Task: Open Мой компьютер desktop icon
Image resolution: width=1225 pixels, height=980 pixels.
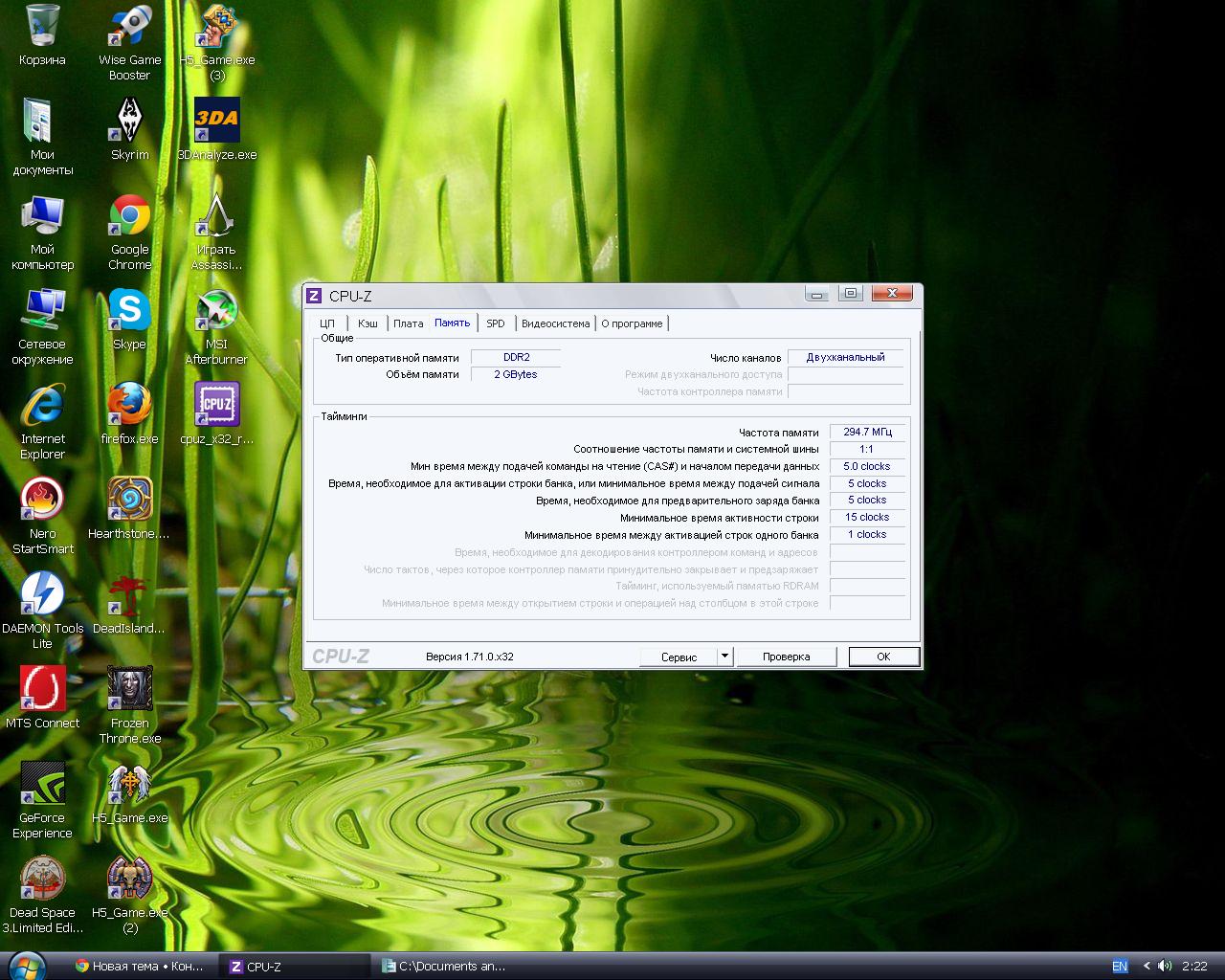Action: coord(42,232)
